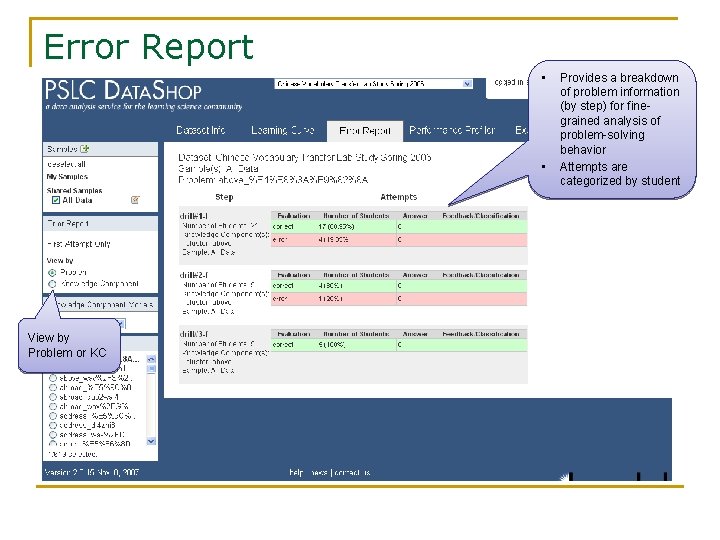This screenshot has width=720, height=540.
Task: Click the Knowledge Component Models panel header
Action: [x=100, y=304]
